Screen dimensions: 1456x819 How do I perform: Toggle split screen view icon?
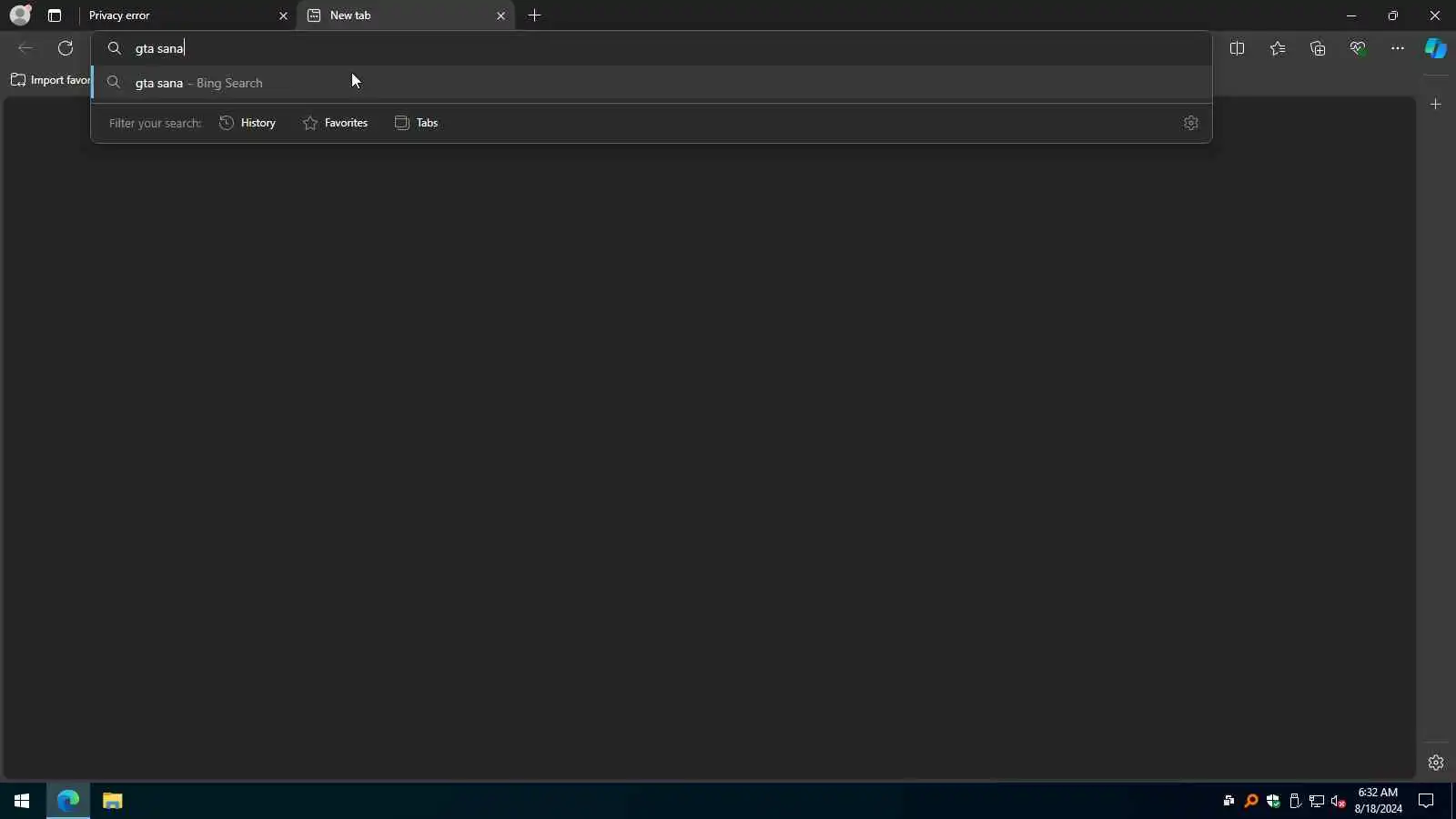click(x=1237, y=48)
